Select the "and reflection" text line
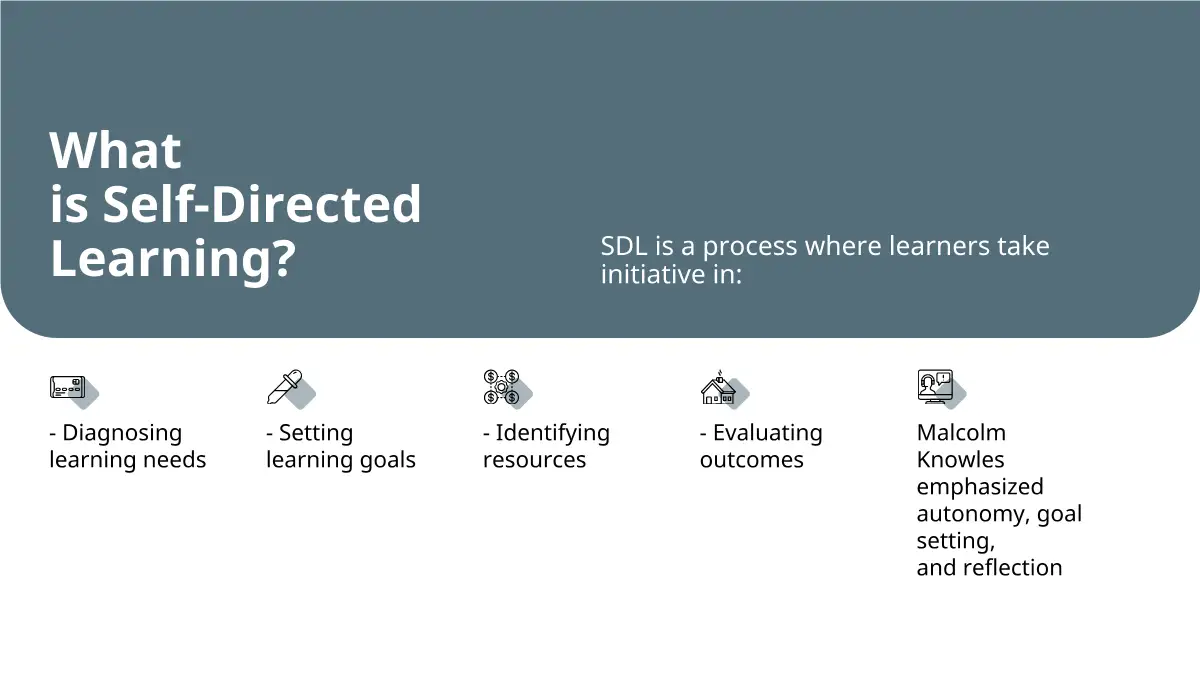The image size is (1200, 675). point(989,568)
